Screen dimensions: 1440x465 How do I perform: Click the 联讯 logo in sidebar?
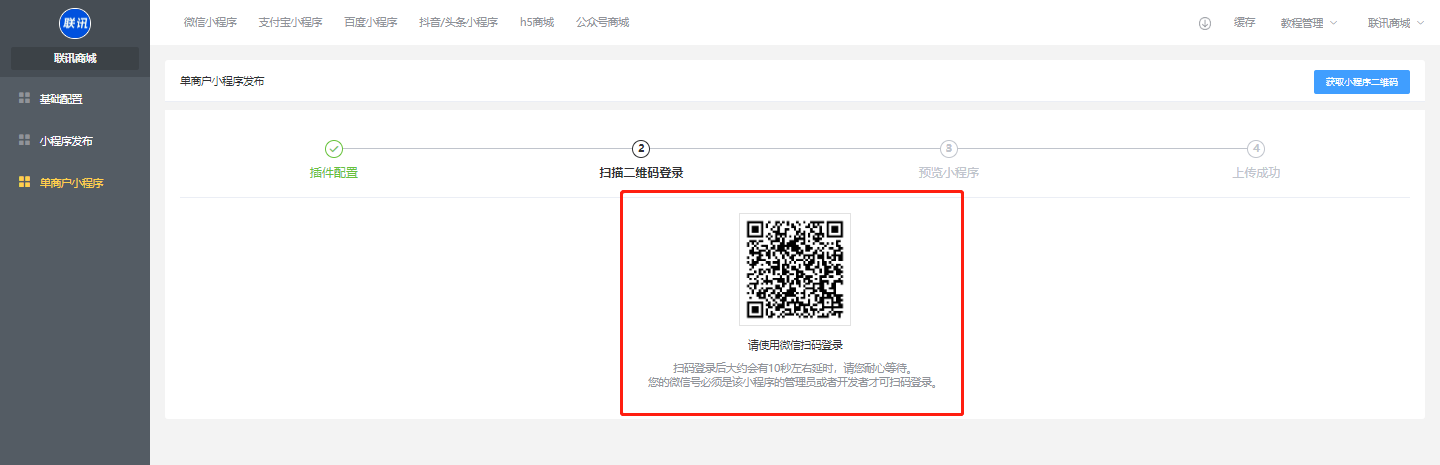click(75, 23)
